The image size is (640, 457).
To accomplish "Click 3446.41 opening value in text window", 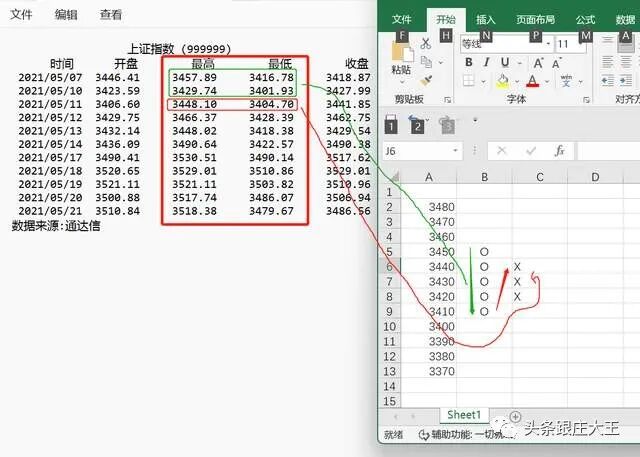I will pyautogui.click(x=118, y=77).
